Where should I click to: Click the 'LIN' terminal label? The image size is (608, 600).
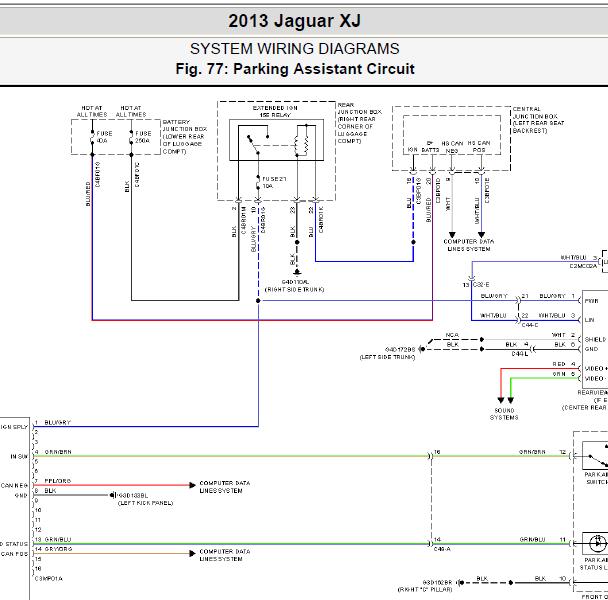coord(589,320)
